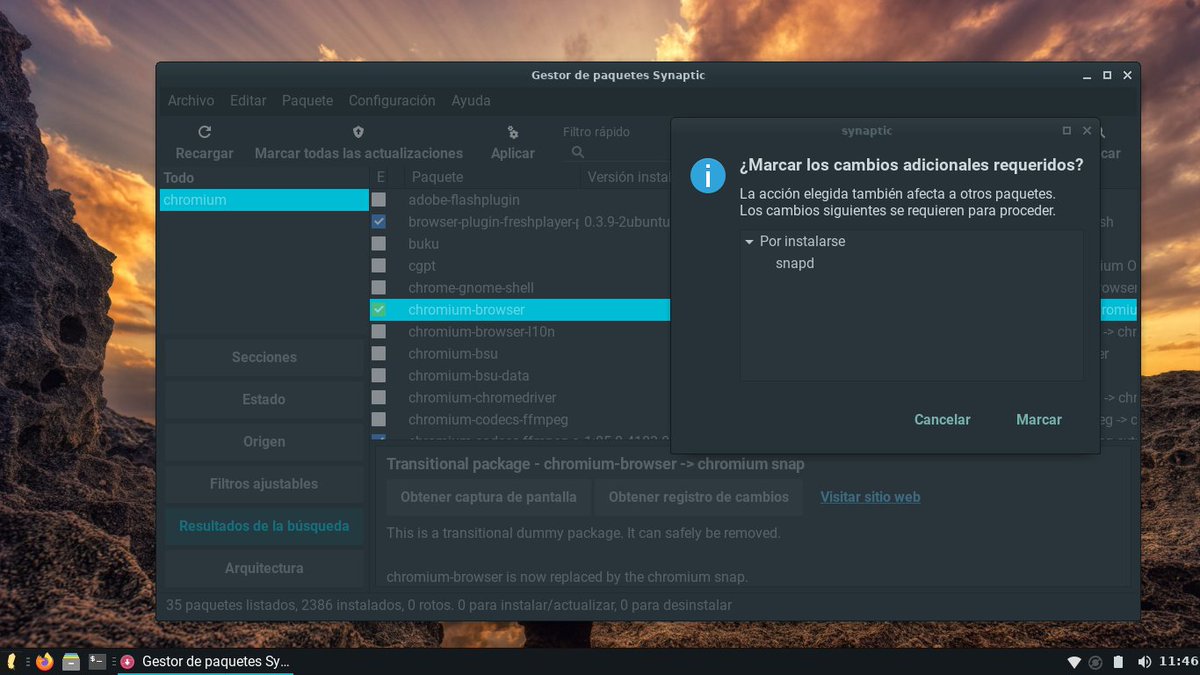The image size is (1200, 675).
Task: Click the taskbar clock showing 11:46
Action: pos(1177,662)
